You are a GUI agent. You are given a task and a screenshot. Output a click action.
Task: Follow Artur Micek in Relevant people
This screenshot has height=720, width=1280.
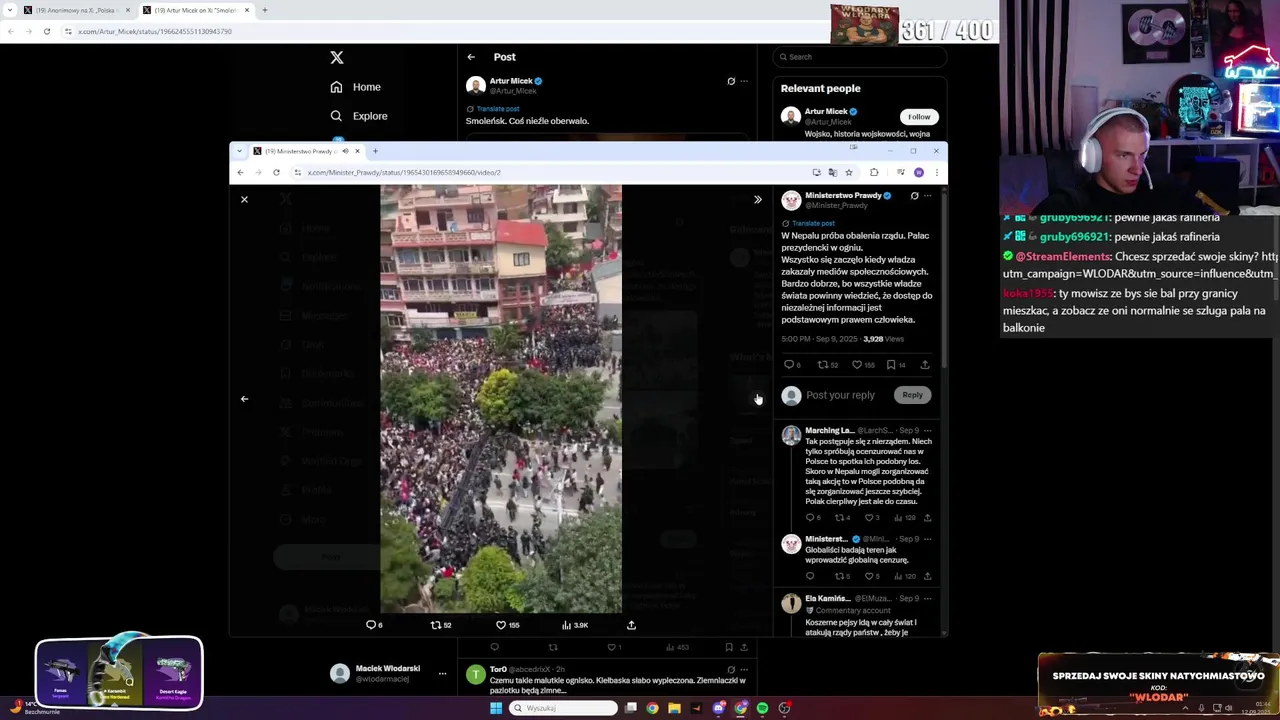918,116
